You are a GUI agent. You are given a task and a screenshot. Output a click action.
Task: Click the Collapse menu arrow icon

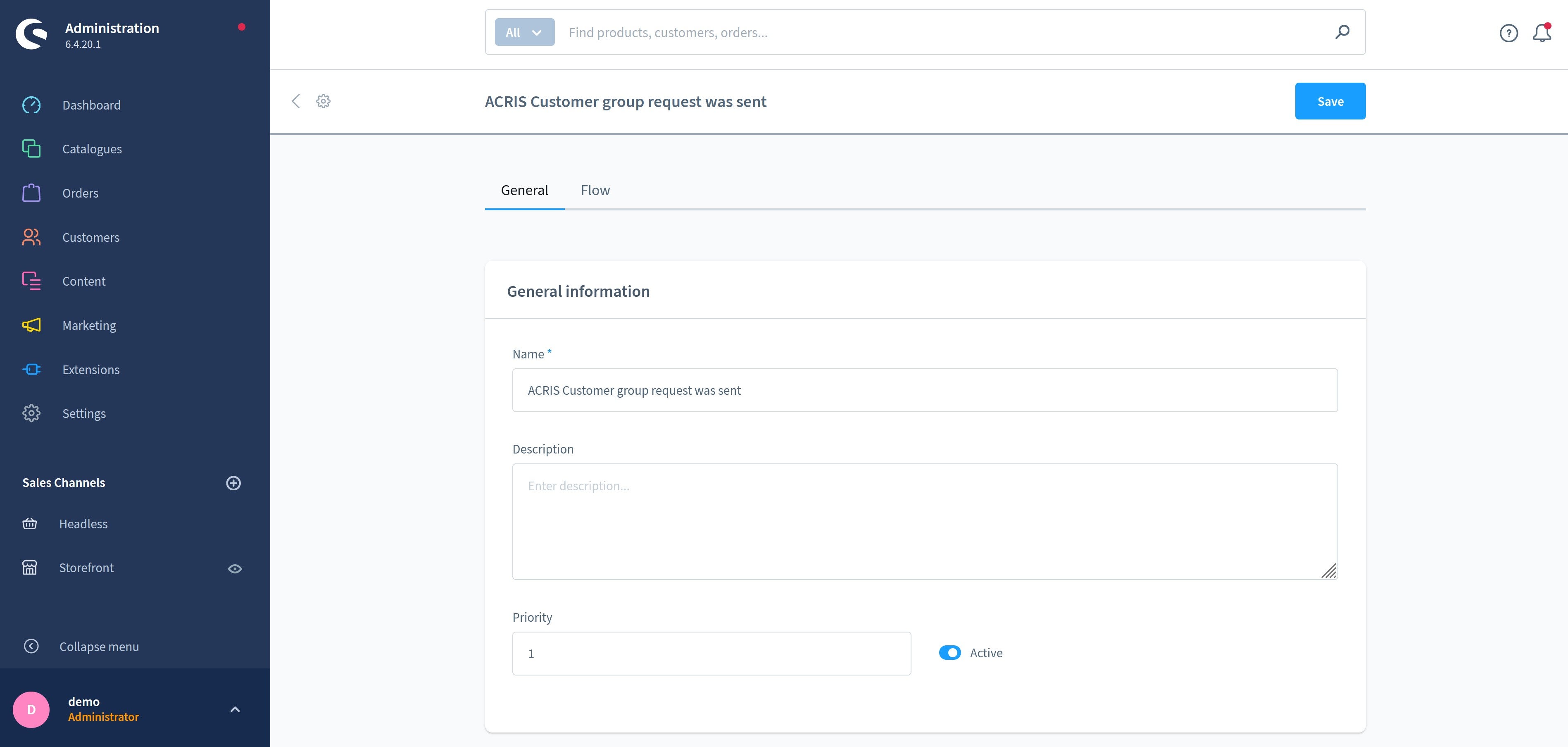(31, 646)
